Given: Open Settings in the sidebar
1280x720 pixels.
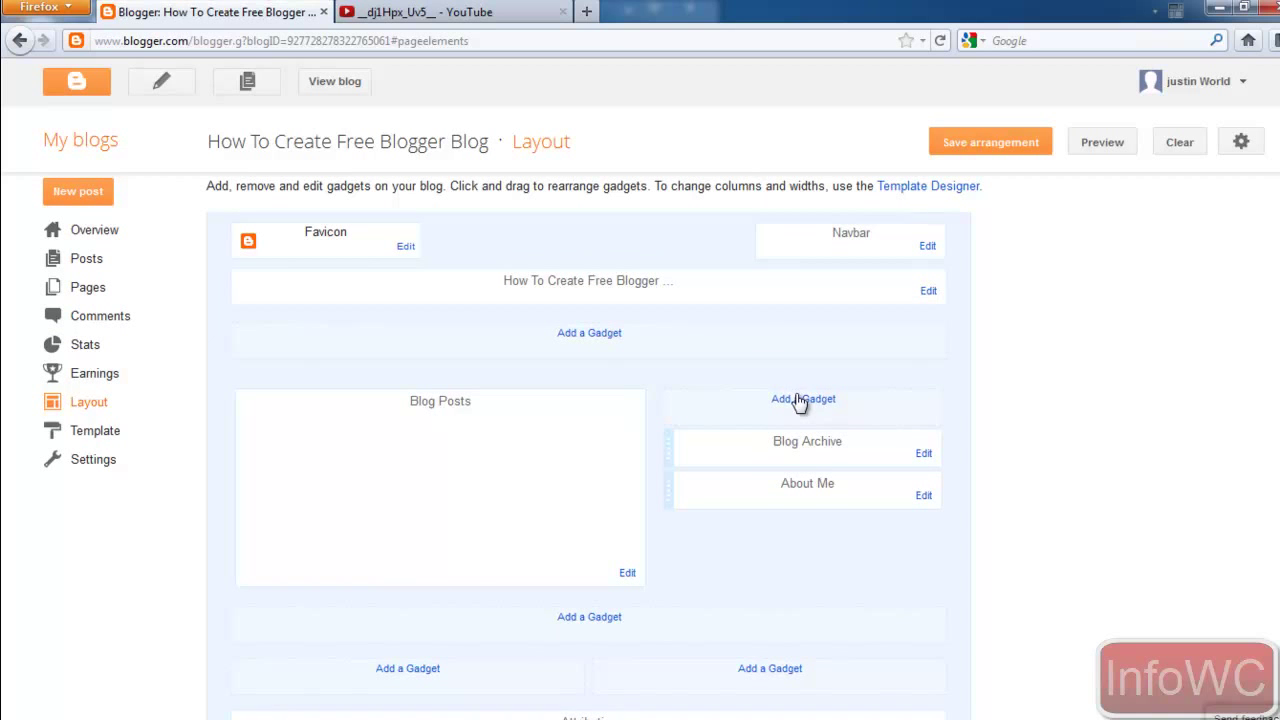Looking at the screenshot, I should tap(93, 459).
